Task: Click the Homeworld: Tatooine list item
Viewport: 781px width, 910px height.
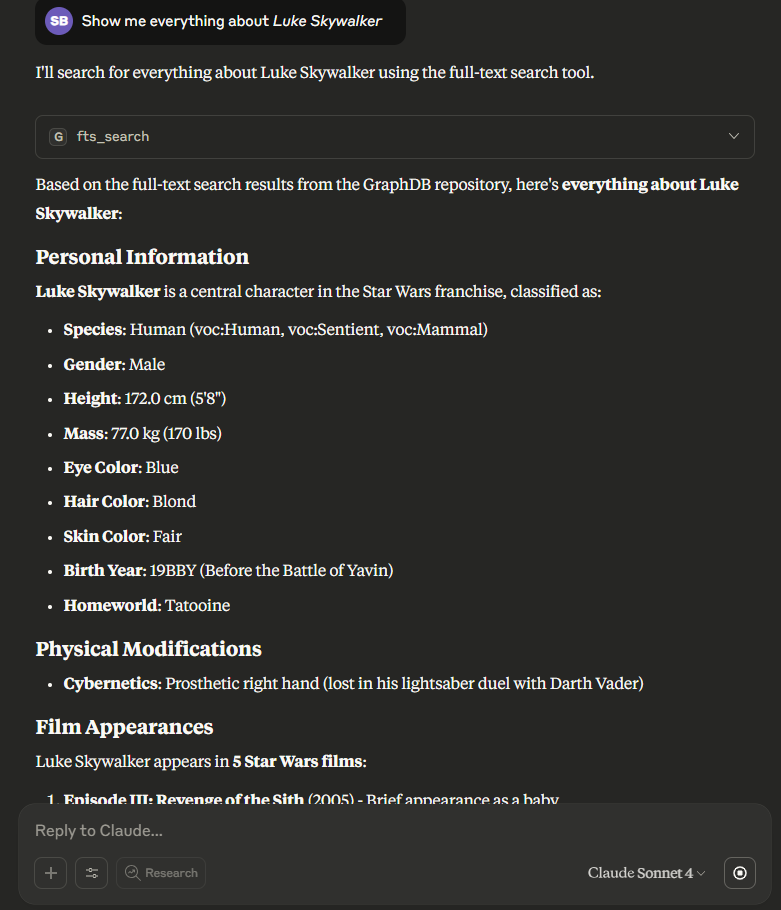Action: 147,605
